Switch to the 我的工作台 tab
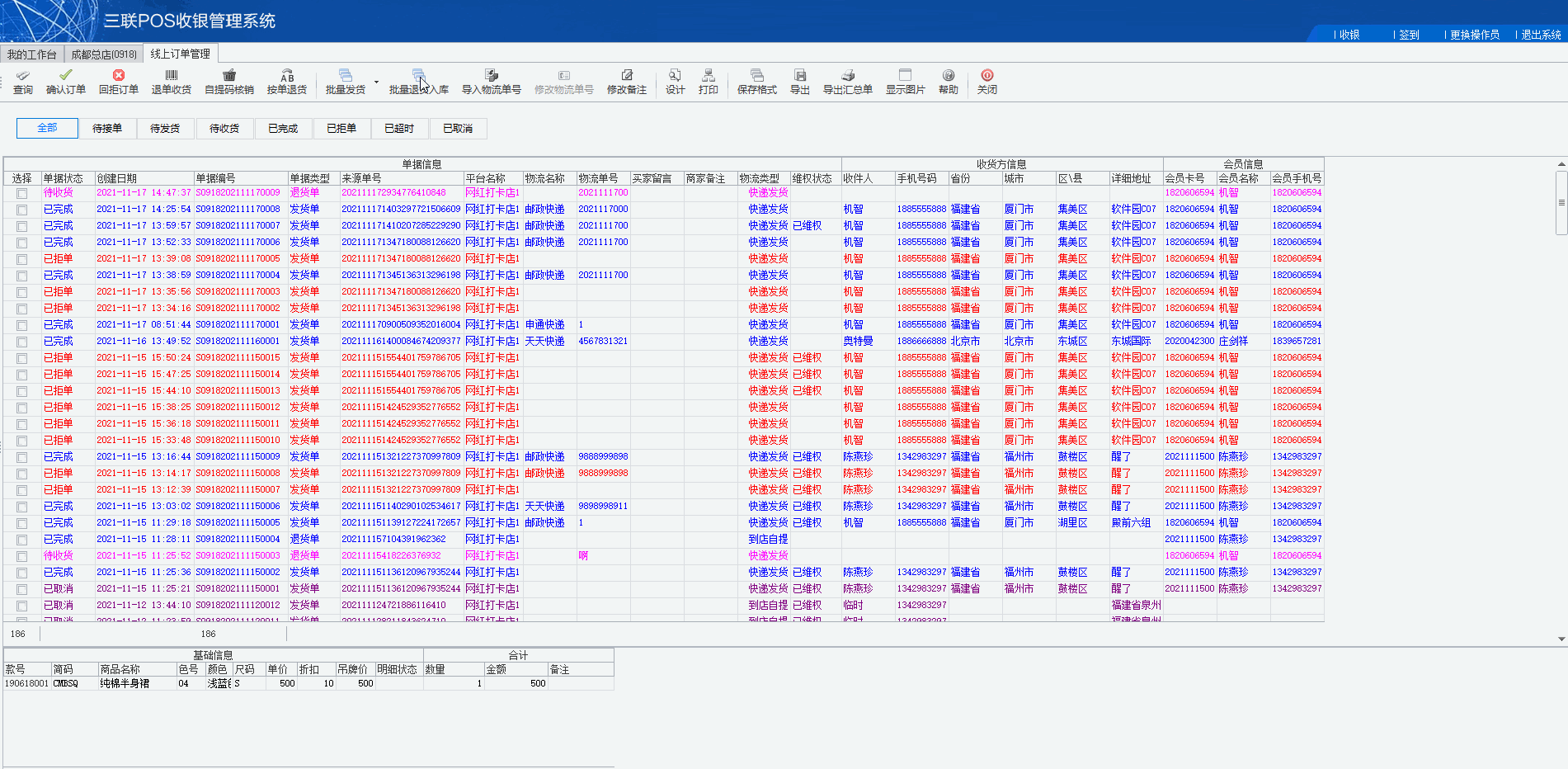The width and height of the screenshot is (1568, 769). click(32, 54)
